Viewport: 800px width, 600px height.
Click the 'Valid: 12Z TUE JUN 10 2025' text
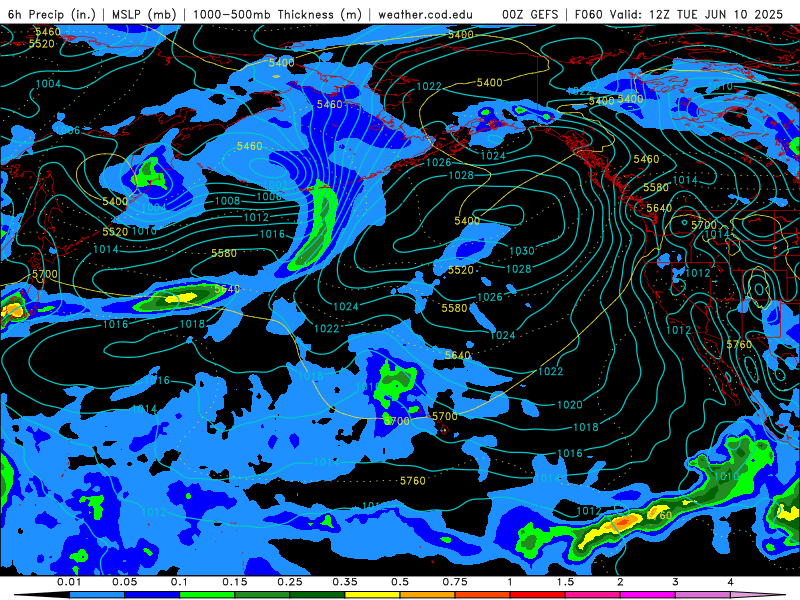coord(696,14)
